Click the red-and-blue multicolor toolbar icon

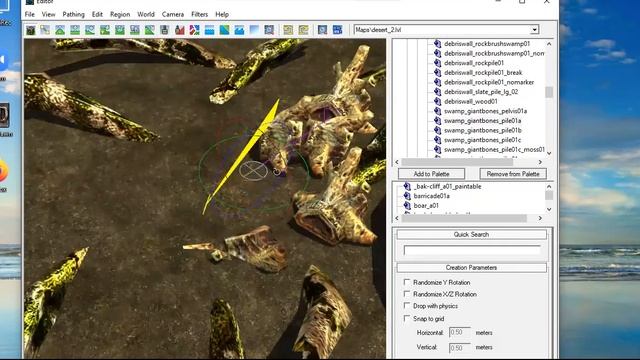click(195, 30)
